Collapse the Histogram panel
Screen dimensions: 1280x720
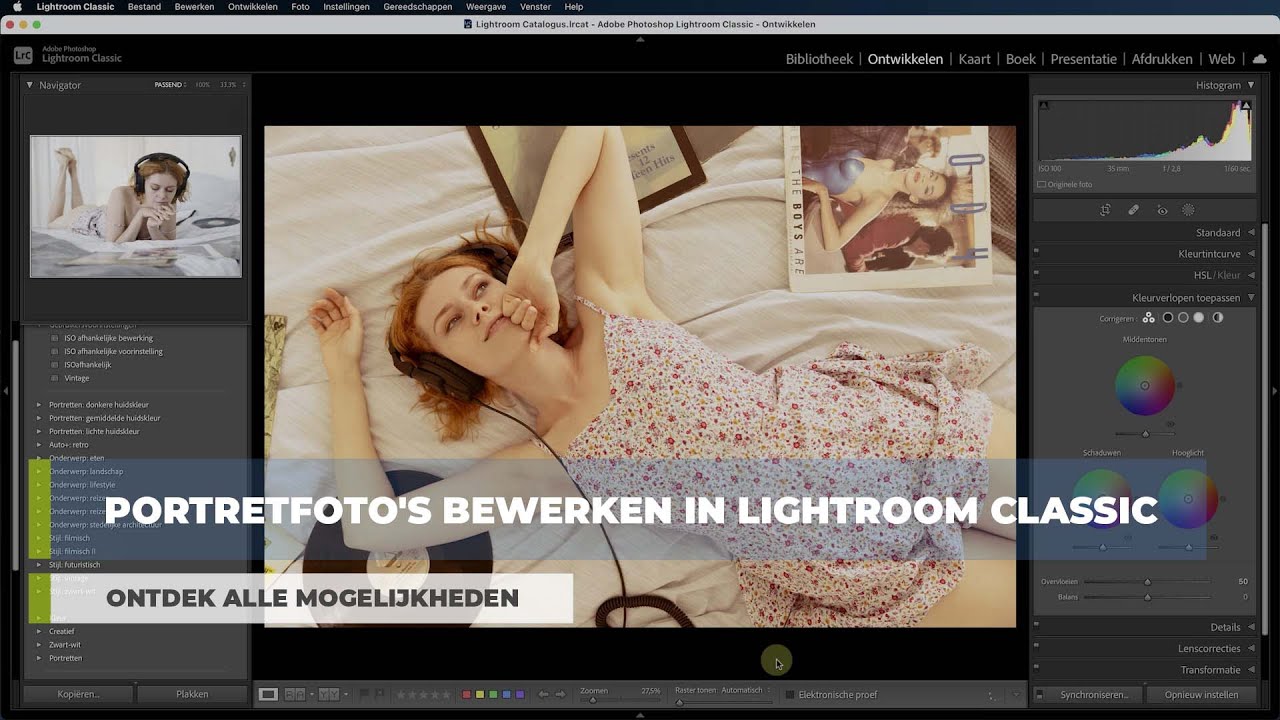pos(1251,85)
